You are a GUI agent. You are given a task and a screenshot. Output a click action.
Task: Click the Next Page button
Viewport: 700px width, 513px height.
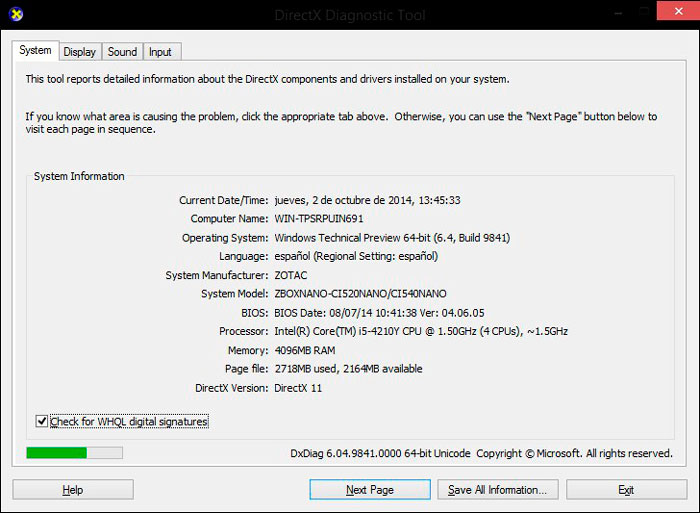pyautogui.click(x=369, y=490)
